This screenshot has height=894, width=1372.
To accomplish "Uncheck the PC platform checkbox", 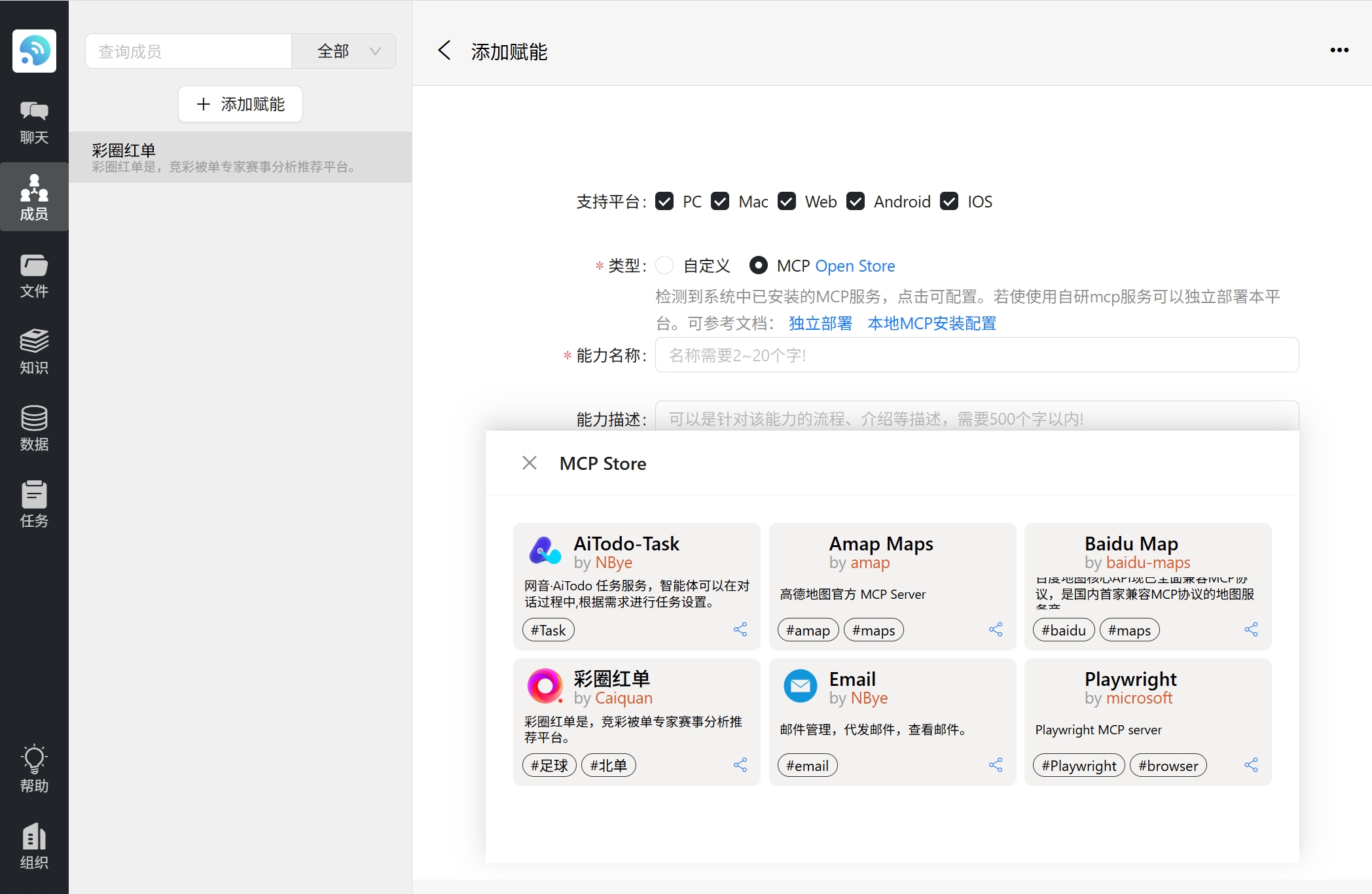I will 664,202.
